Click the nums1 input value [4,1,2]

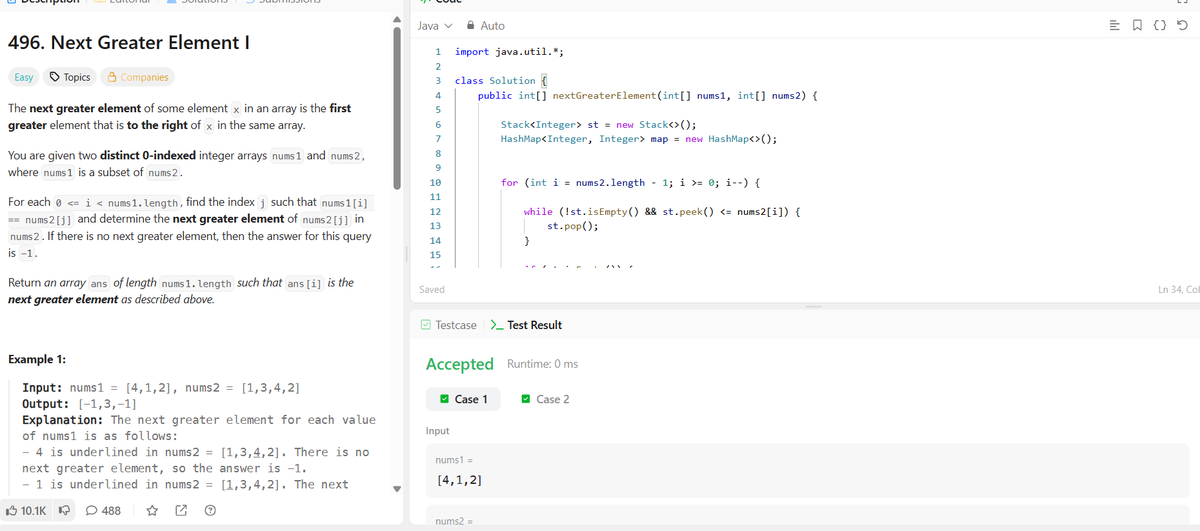click(461, 480)
